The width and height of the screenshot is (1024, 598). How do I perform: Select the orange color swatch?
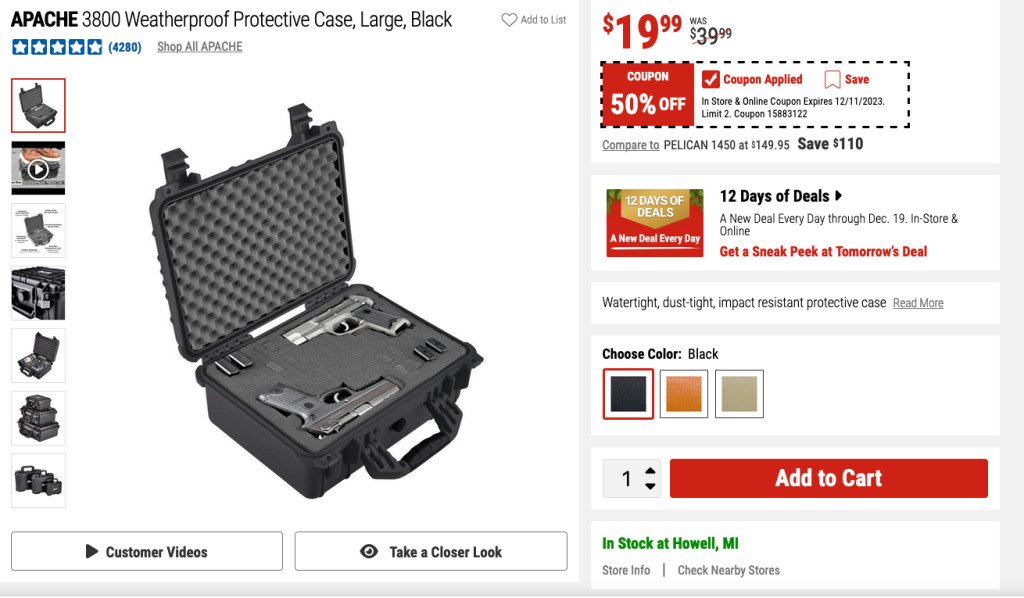point(684,394)
